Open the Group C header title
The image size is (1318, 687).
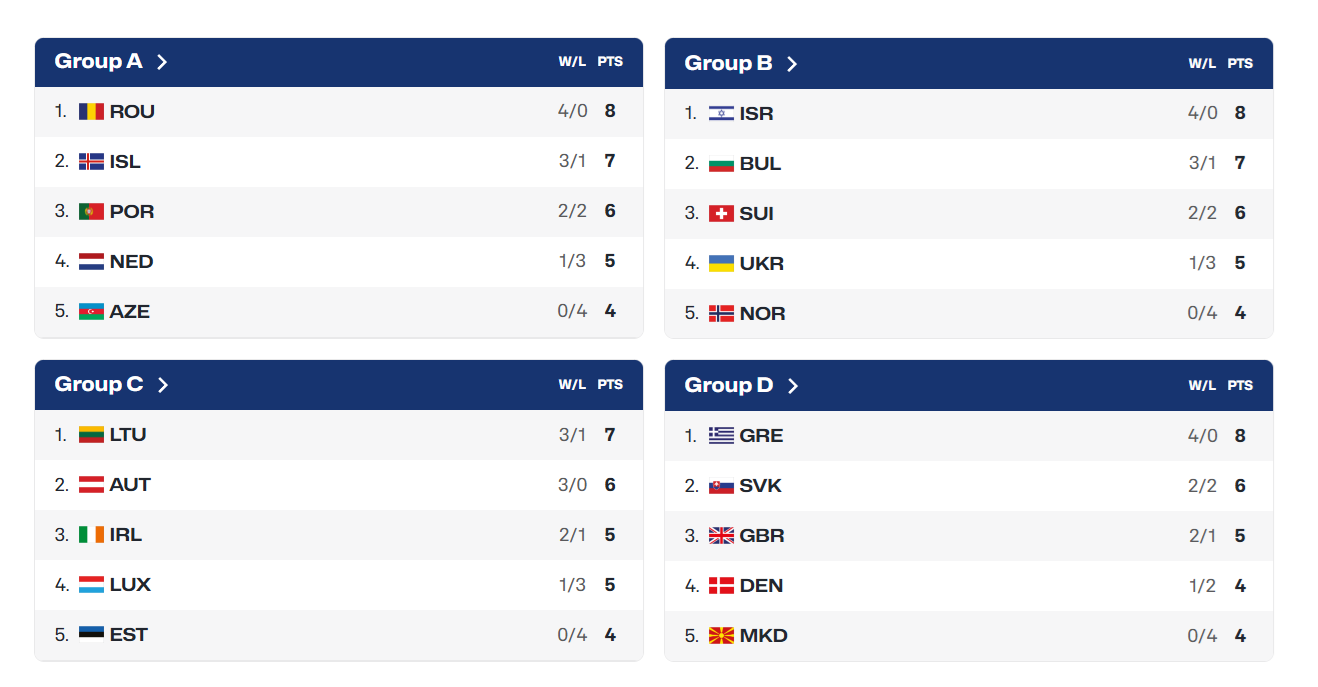tap(99, 384)
